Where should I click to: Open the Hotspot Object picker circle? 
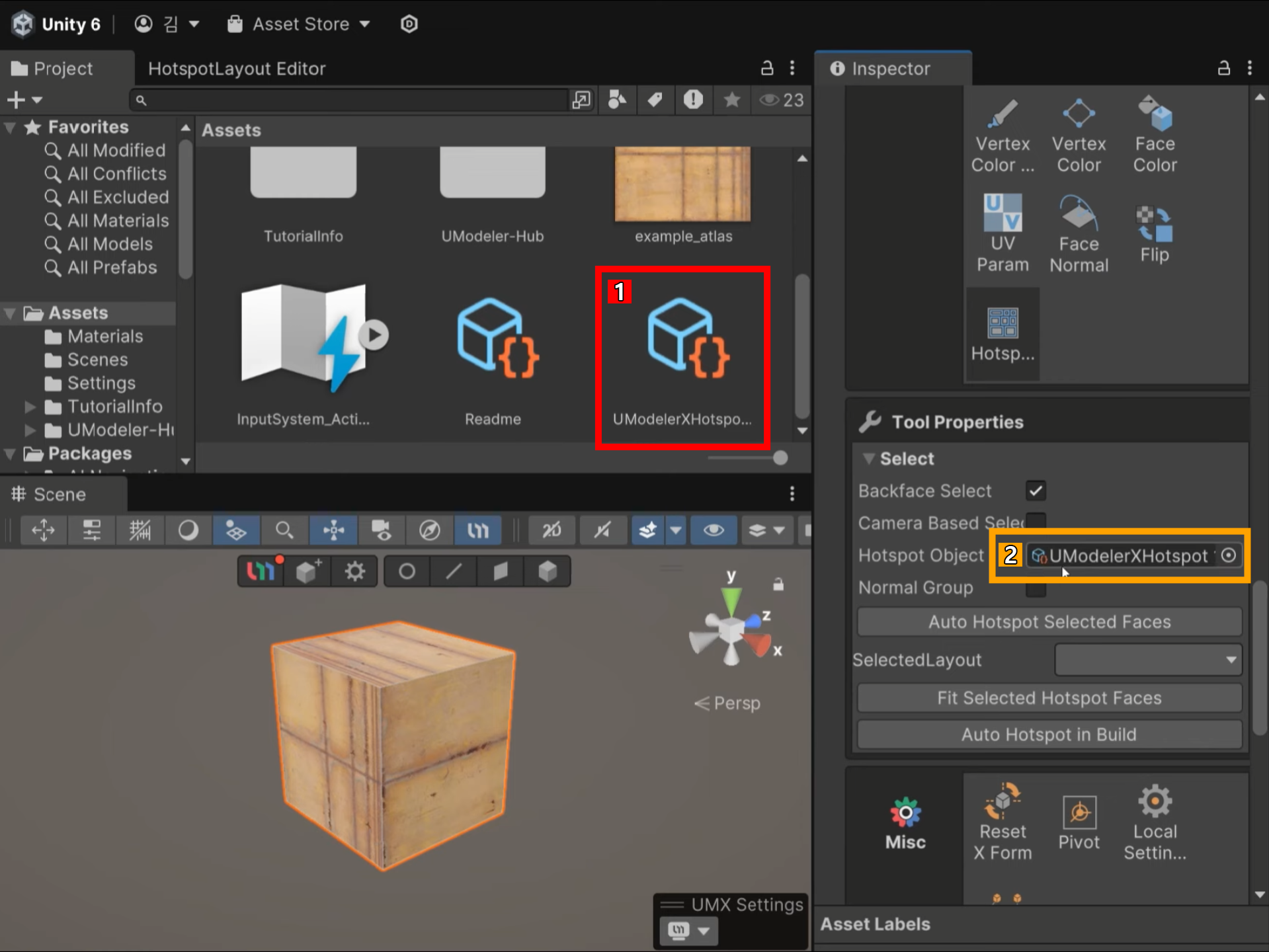tap(1228, 555)
